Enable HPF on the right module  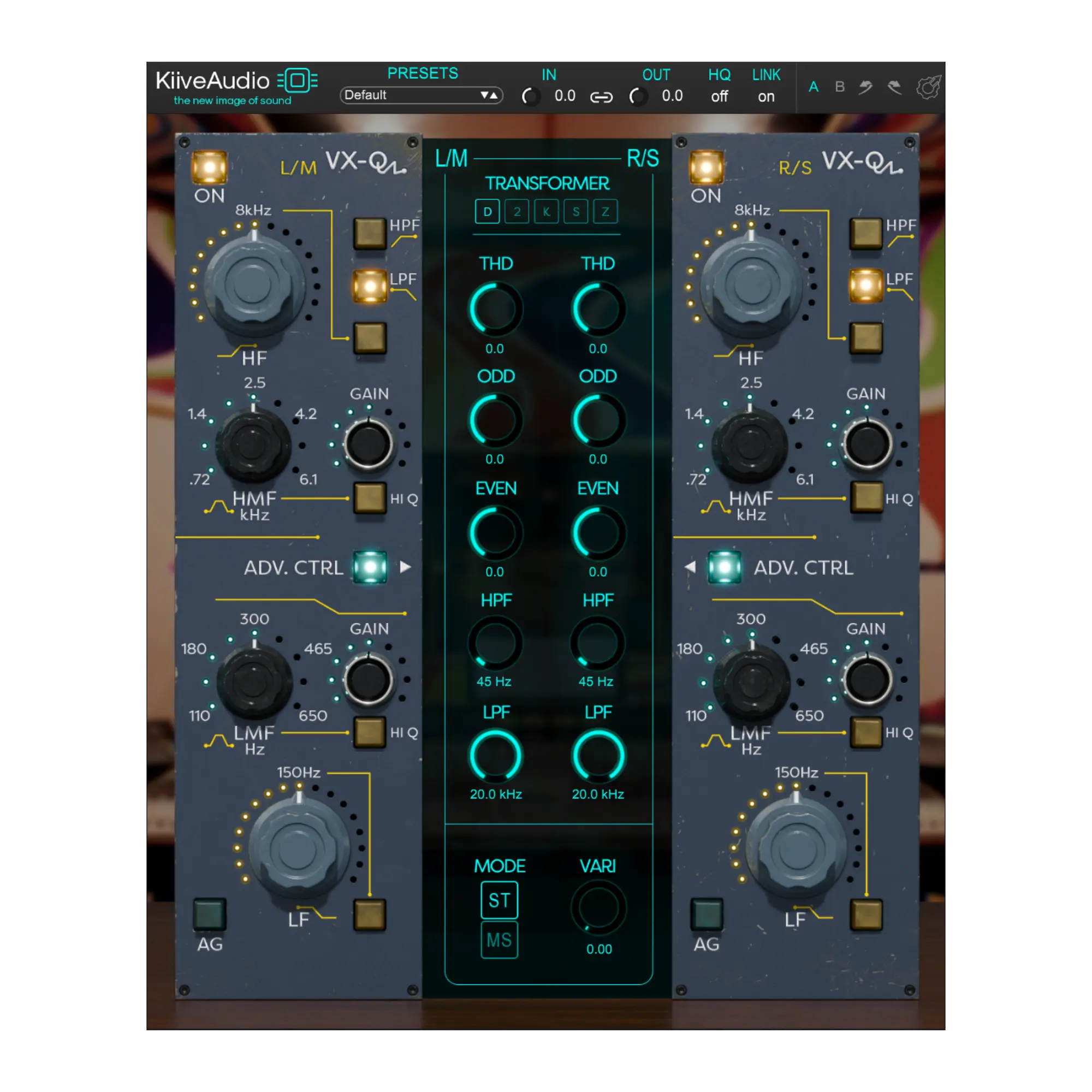click(865, 234)
